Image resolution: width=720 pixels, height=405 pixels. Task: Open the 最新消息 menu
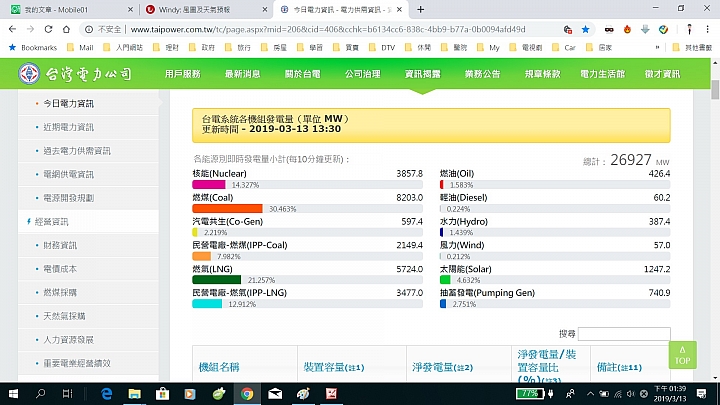point(242,74)
